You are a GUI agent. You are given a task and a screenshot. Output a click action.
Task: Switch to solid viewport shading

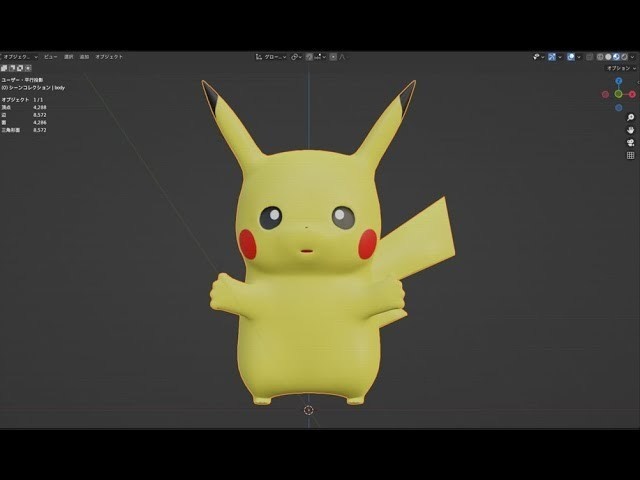click(x=608, y=57)
